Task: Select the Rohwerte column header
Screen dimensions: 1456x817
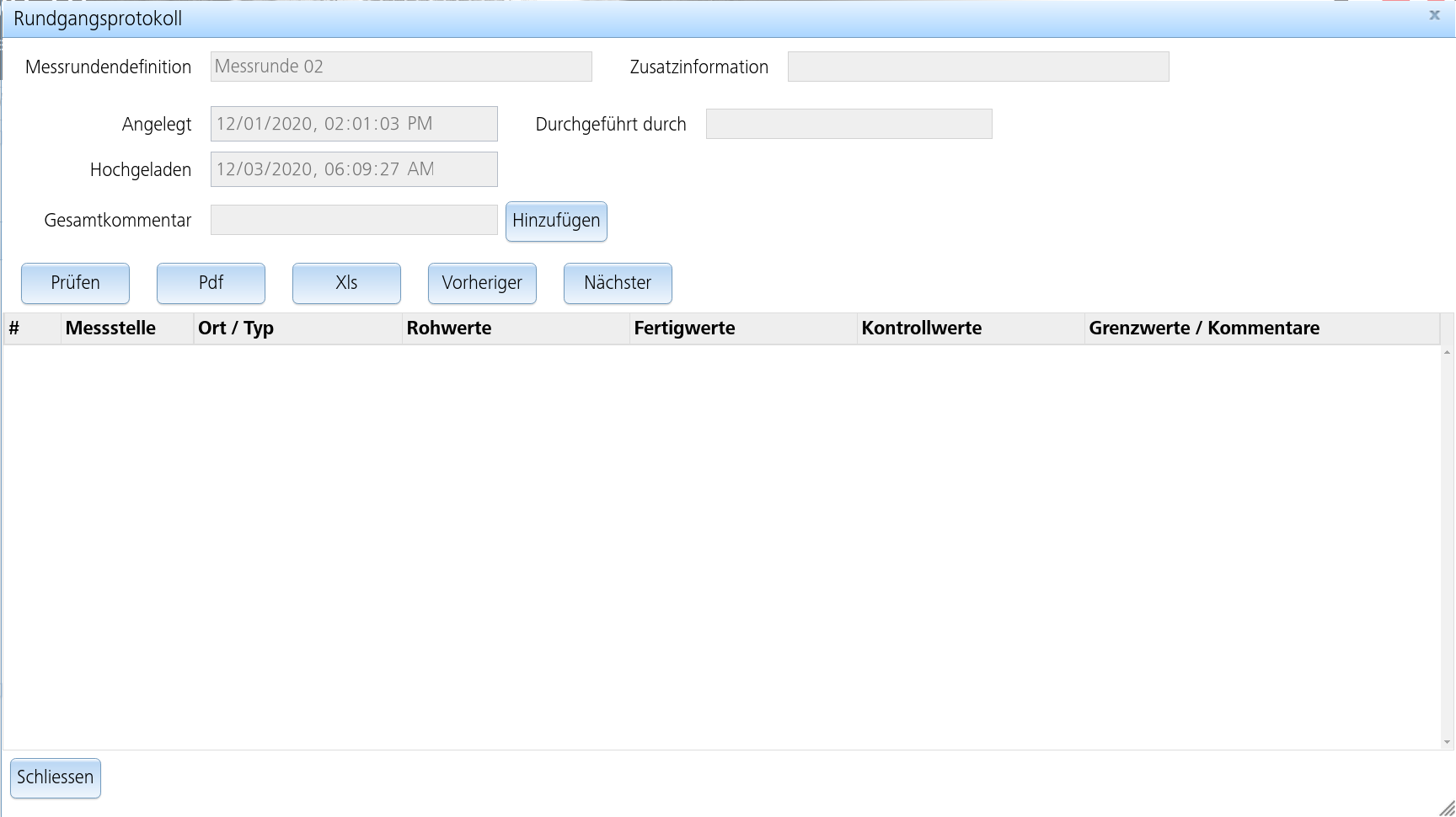Action: point(449,328)
